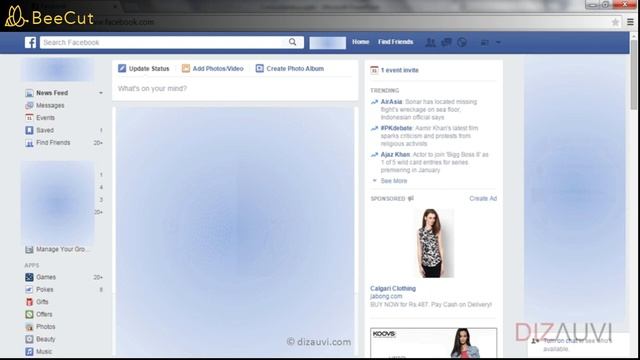Click the Offers app icon
The height and width of the screenshot is (360, 640).
[29, 314]
